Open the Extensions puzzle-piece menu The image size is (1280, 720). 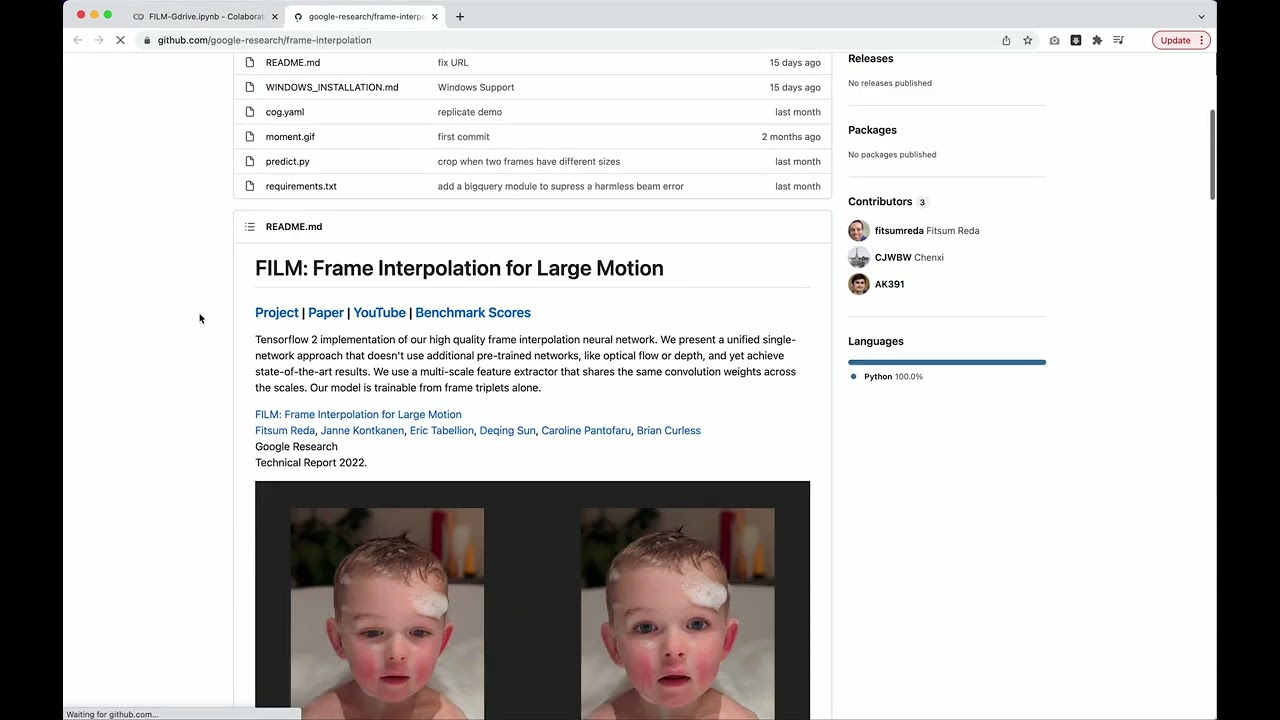(x=1097, y=40)
